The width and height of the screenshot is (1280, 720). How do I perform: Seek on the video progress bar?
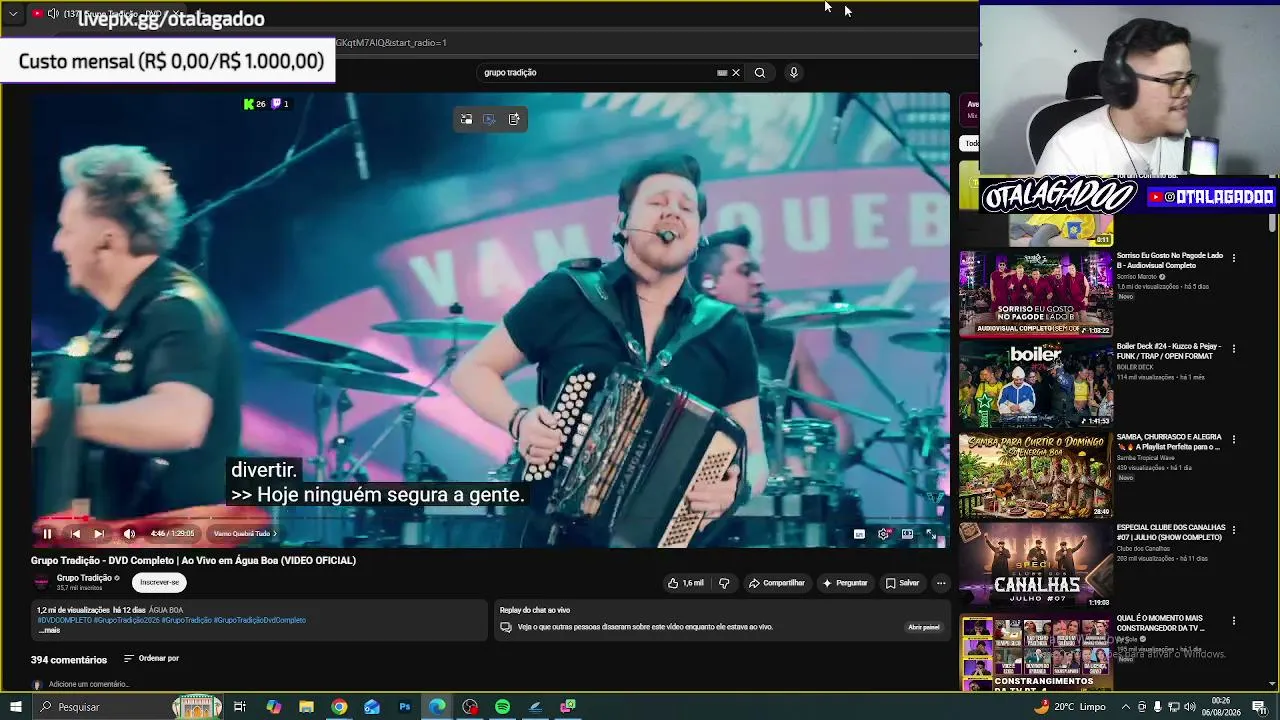tap(490, 519)
